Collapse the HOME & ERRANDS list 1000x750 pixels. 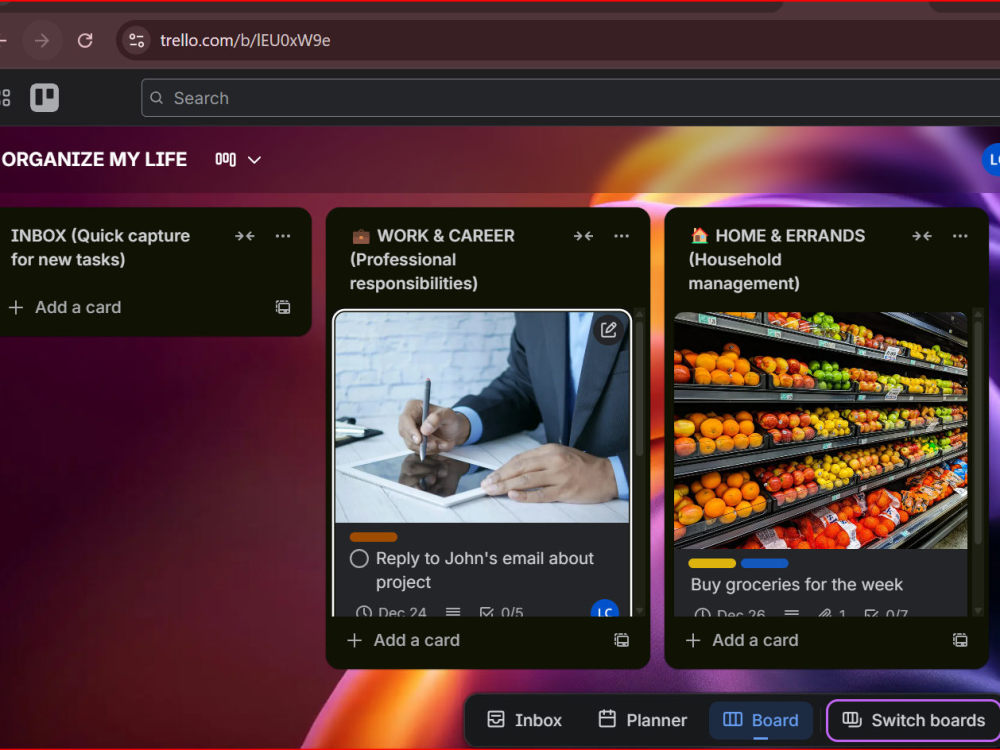pos(922,236)
